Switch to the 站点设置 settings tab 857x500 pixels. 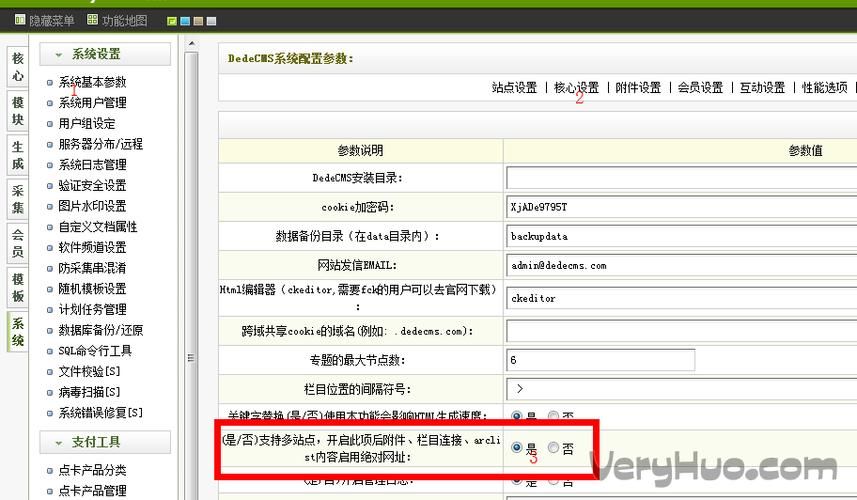[x=514, y=87]
